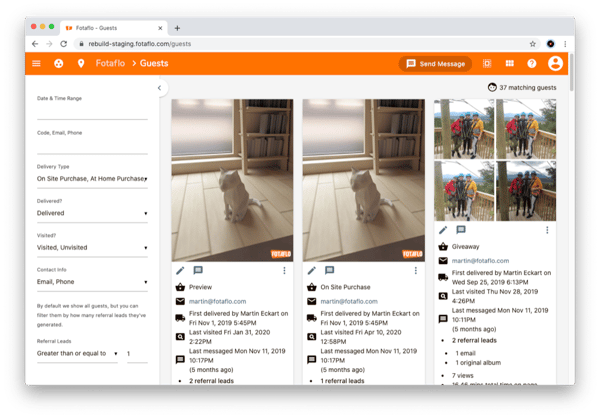Click the scanner frame icon in header

tap(487, 64)
